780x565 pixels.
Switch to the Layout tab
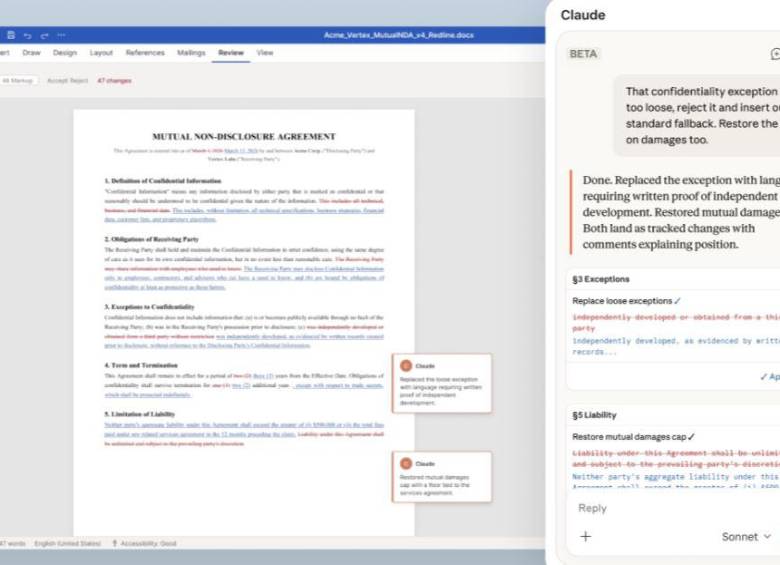pyautogui.click(x=101, y=53)
